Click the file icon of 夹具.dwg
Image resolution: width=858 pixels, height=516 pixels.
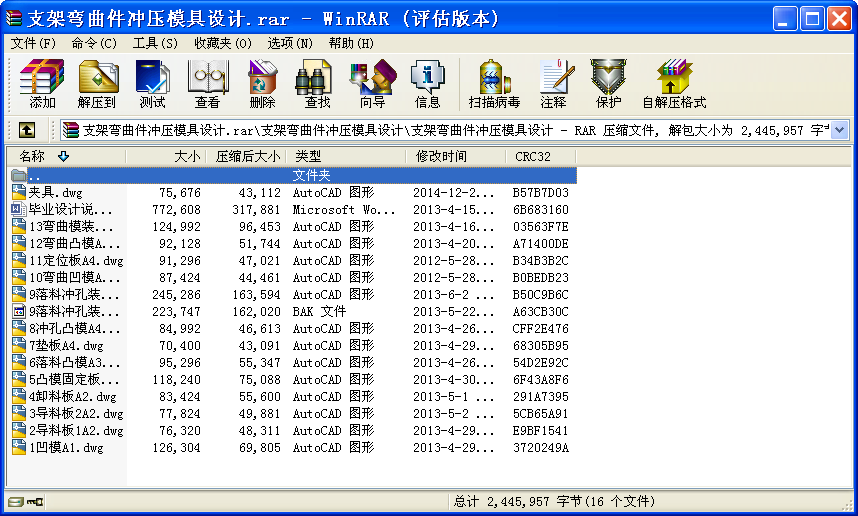click(x=19, y=192)
